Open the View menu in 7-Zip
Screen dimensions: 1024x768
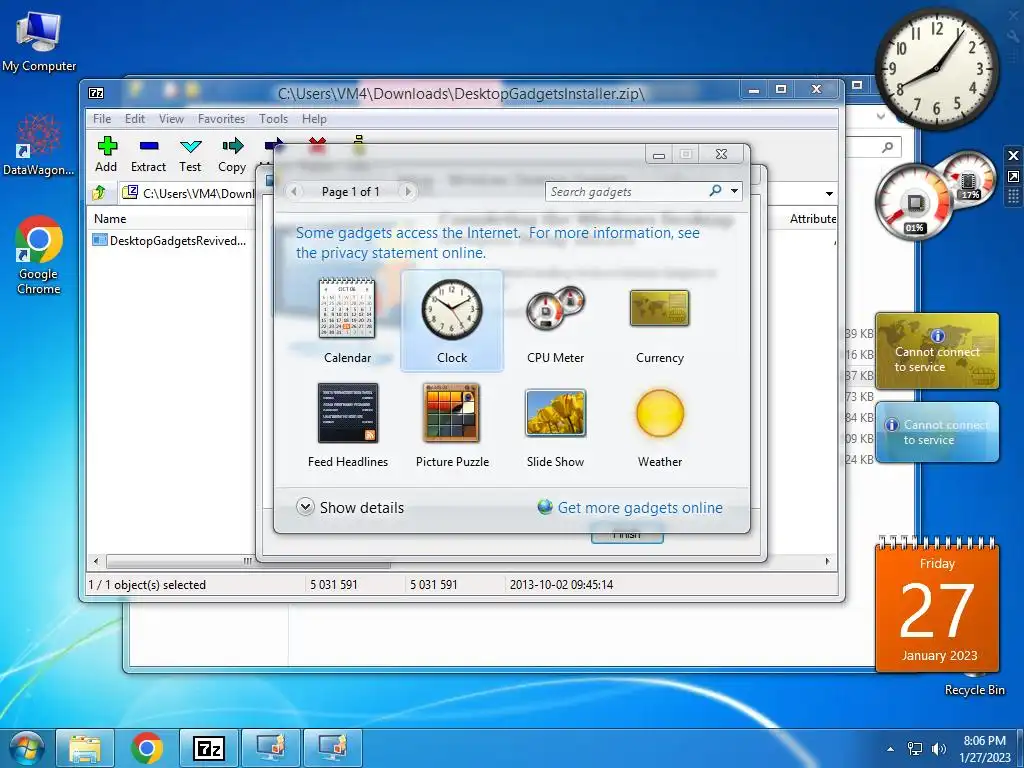(x=171, y=119)
